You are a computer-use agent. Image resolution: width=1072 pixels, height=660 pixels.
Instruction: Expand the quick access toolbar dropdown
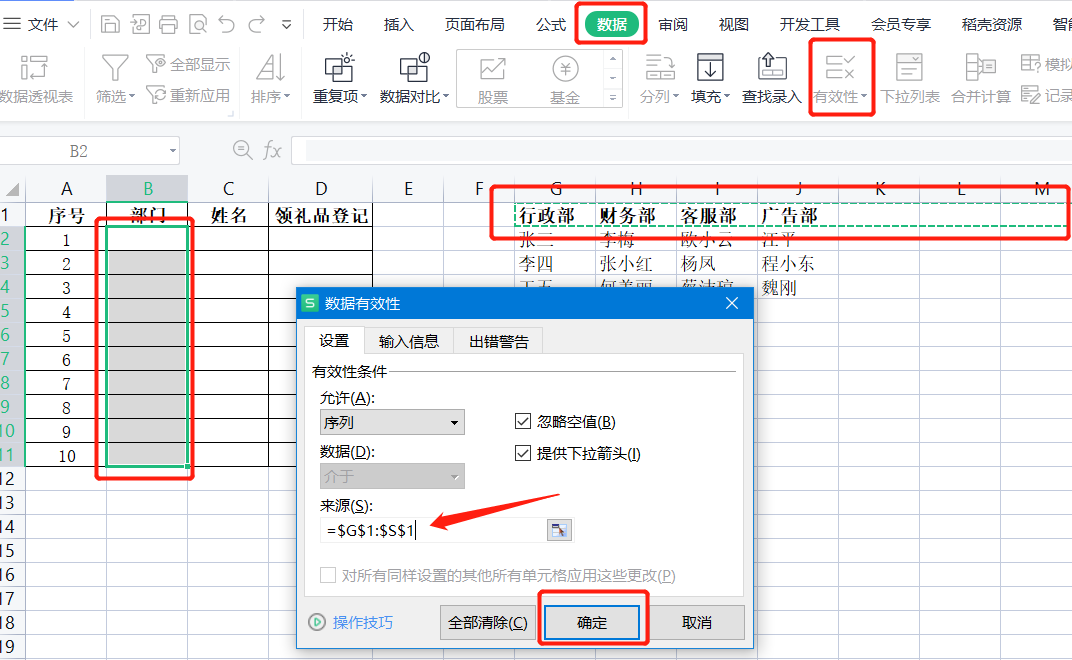(x=286, y=25)
